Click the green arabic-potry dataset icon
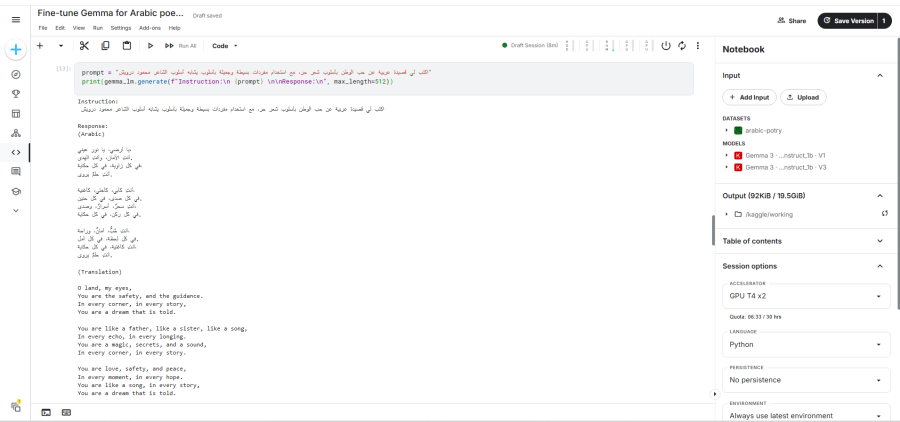This screenshot has width=900, height=422. tap(738, 130)
